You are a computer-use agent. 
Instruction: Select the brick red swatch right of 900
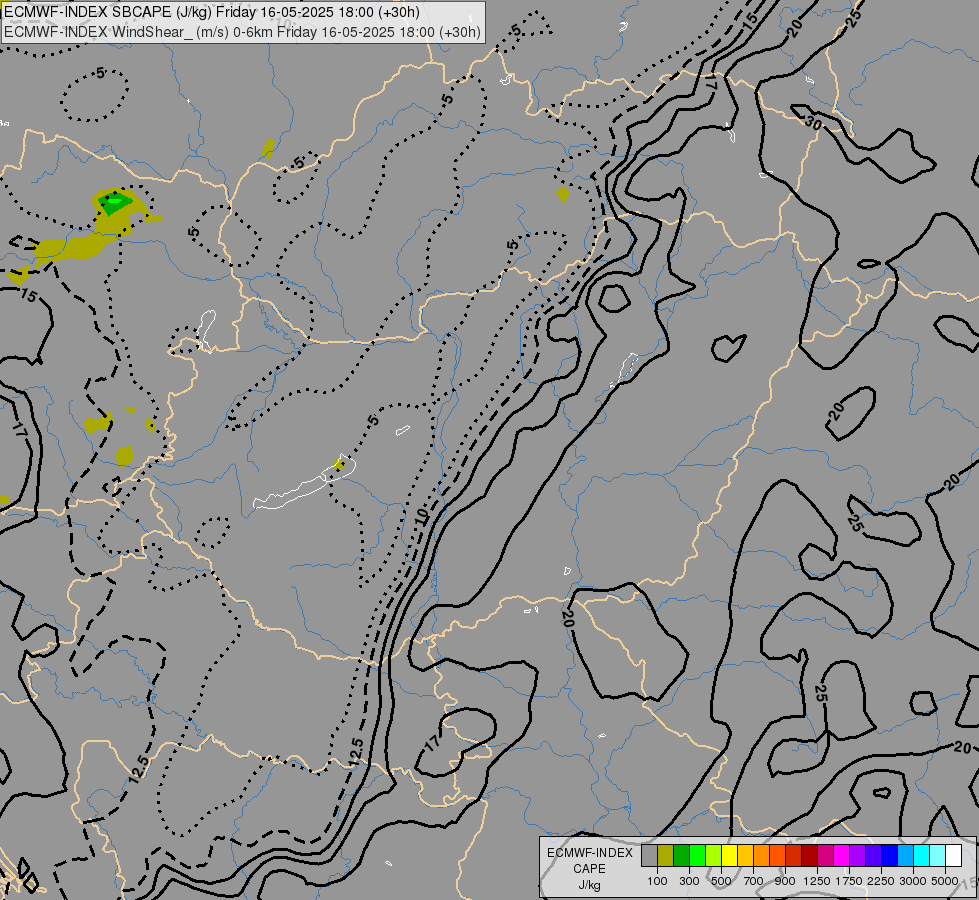(x=794, y=856)
